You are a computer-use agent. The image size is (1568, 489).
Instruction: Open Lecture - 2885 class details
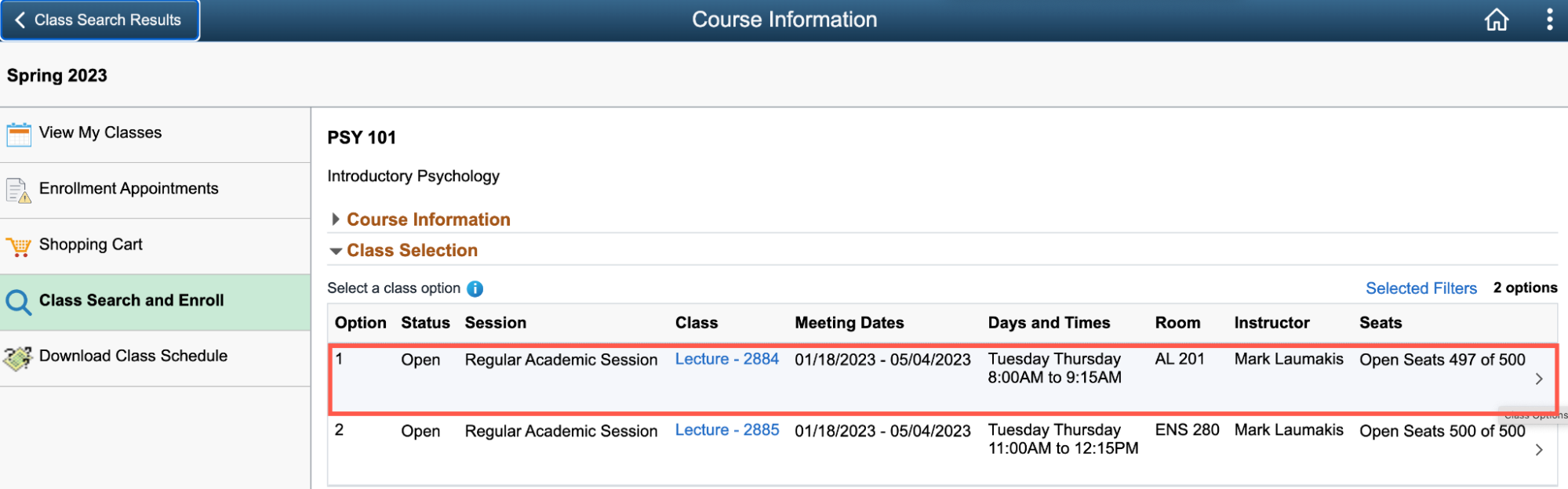[x=726, y=429]
